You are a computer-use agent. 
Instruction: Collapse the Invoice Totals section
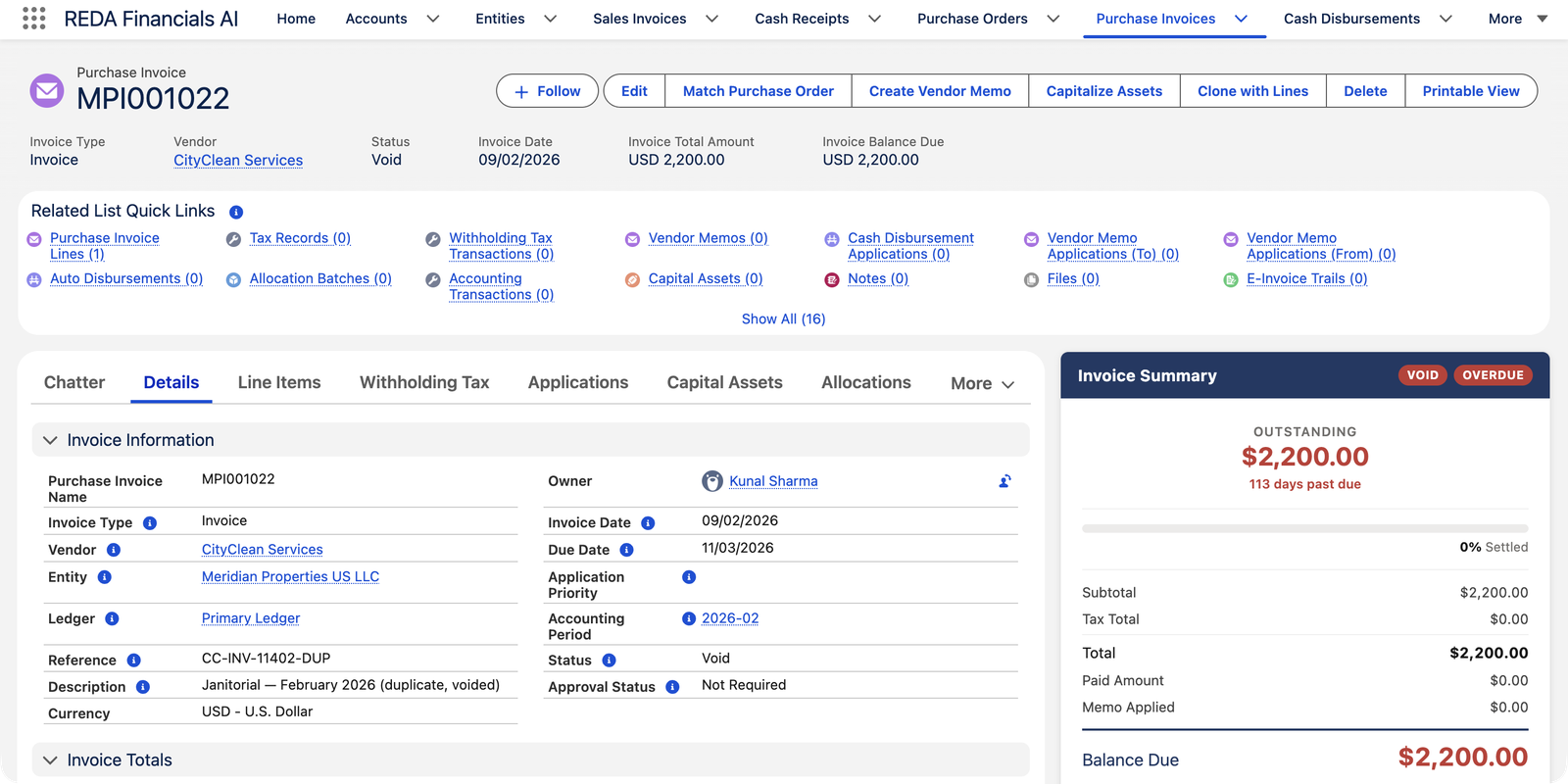[x=50, y=760]
